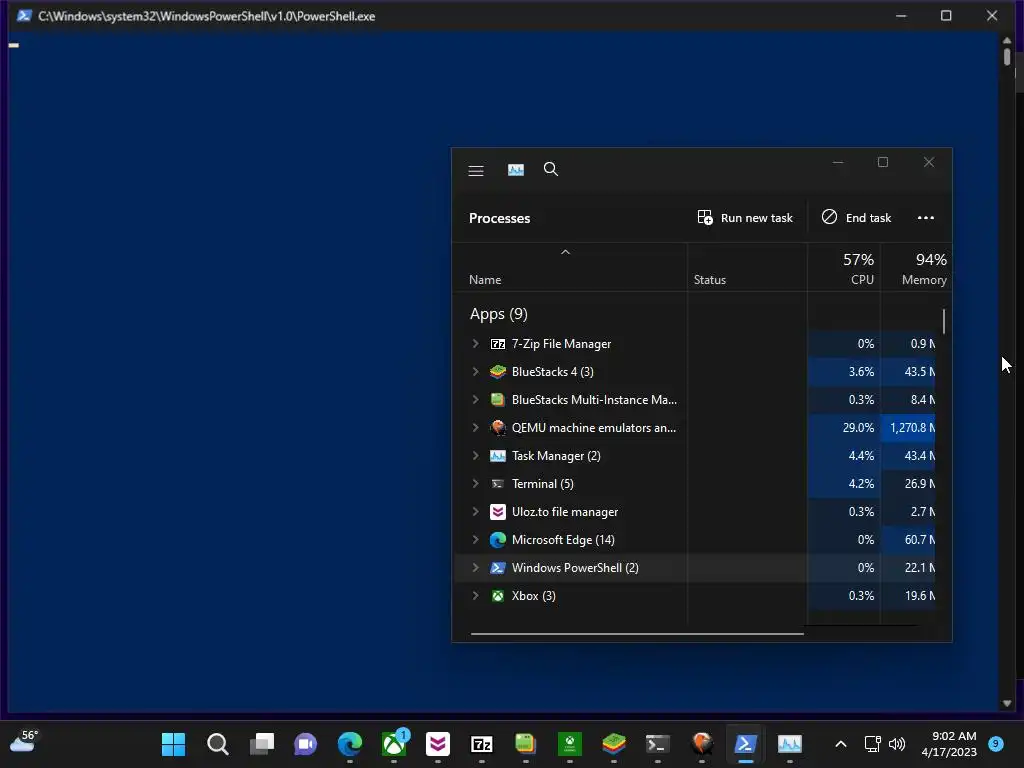Click Run new task button
The image size is (1024, 768).
(x=744, y=217)
